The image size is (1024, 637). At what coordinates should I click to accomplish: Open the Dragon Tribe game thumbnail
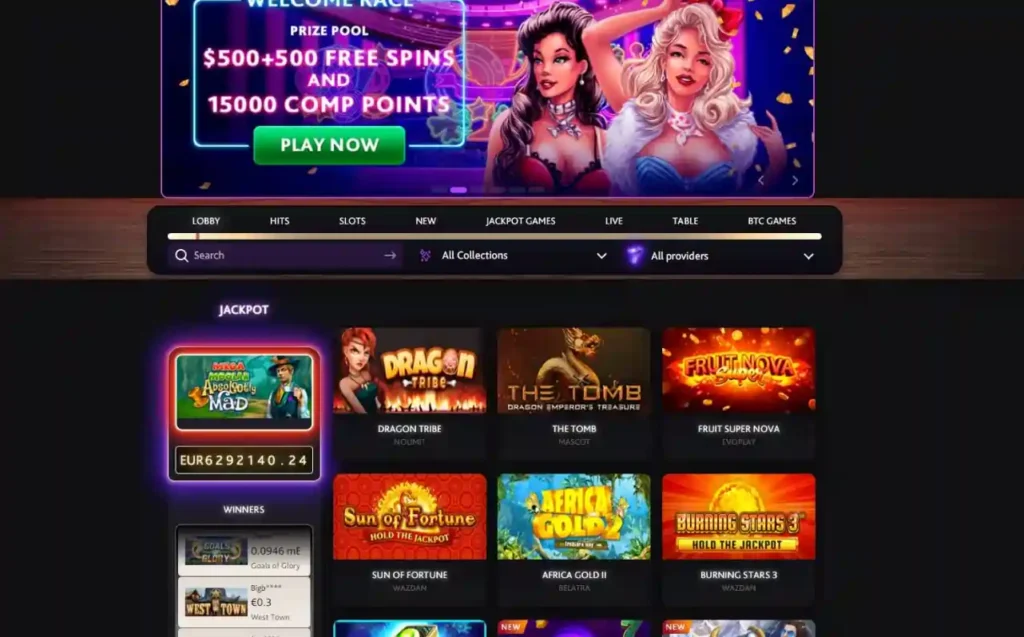(x=409, y=370)
